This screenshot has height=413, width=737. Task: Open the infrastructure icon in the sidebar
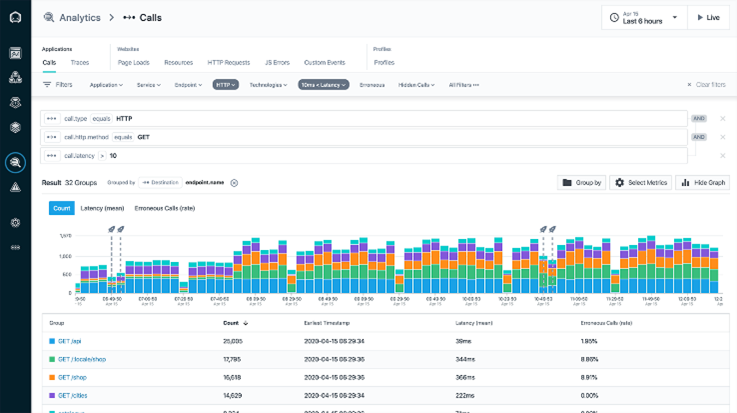(x=16, y=127)
